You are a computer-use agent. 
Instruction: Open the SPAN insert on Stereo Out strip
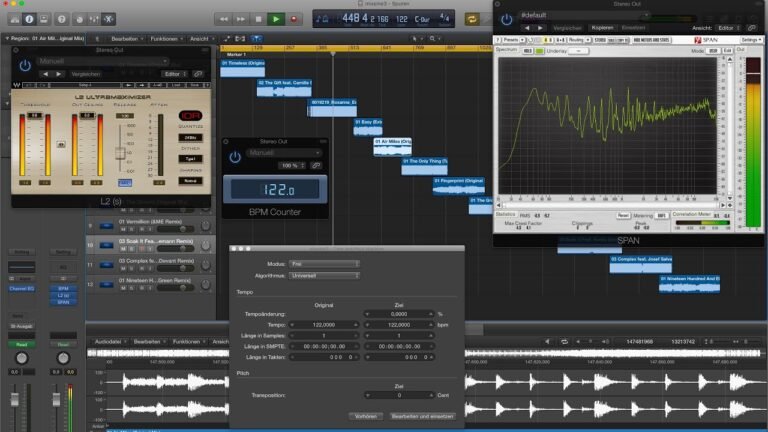[63, 302]
